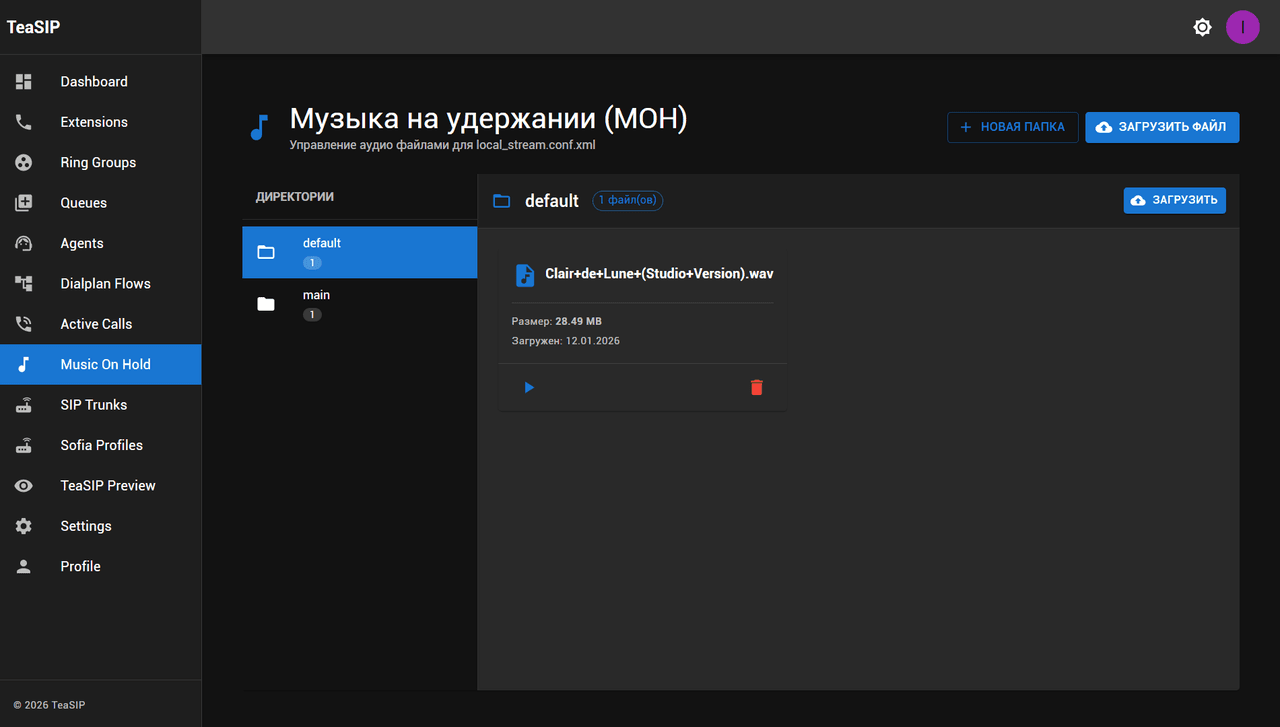The image size is (1280, 727).
Task: Select the default directory row
Action: [x=360, y=252]
